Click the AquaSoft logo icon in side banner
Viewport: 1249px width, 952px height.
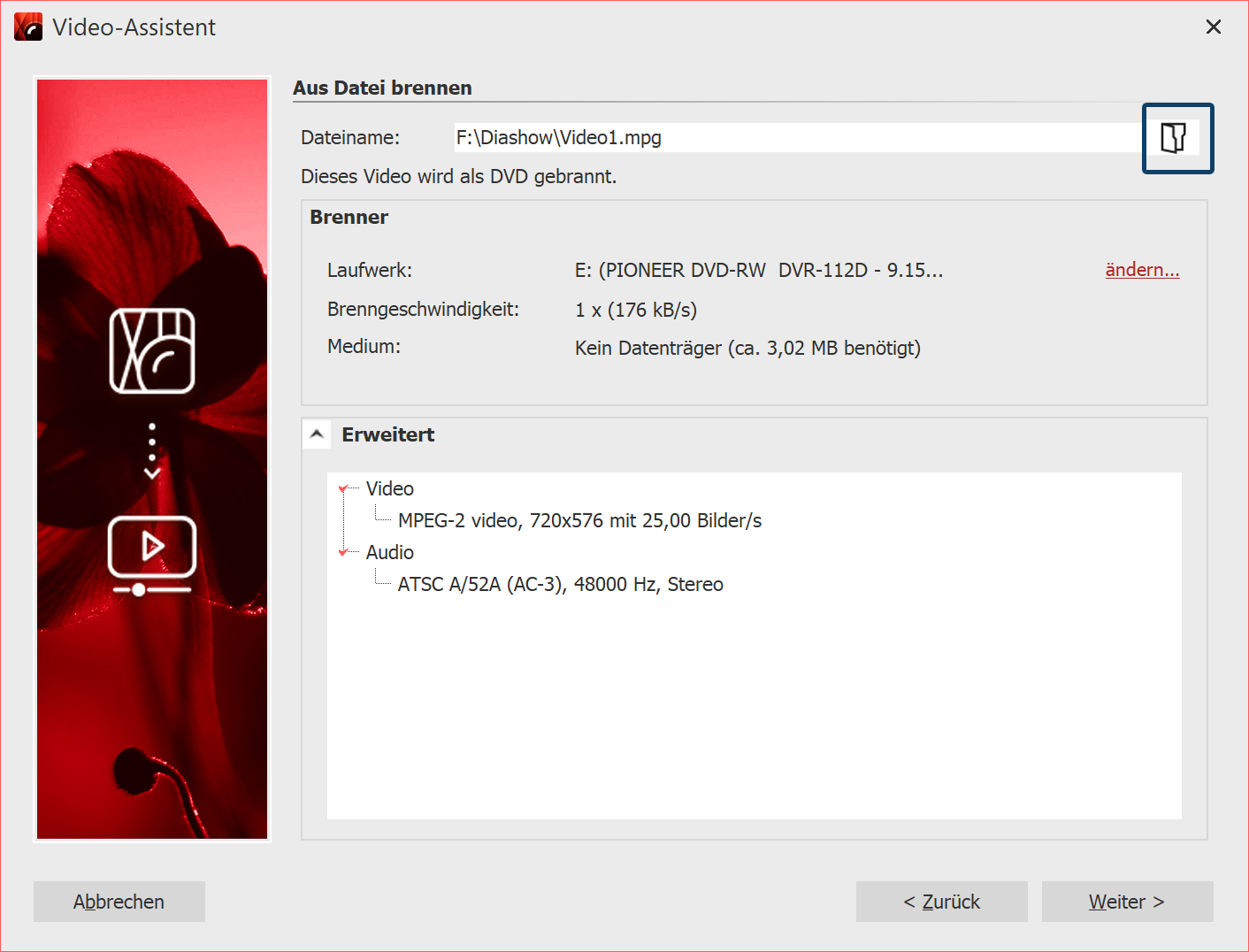click(152, 351)
